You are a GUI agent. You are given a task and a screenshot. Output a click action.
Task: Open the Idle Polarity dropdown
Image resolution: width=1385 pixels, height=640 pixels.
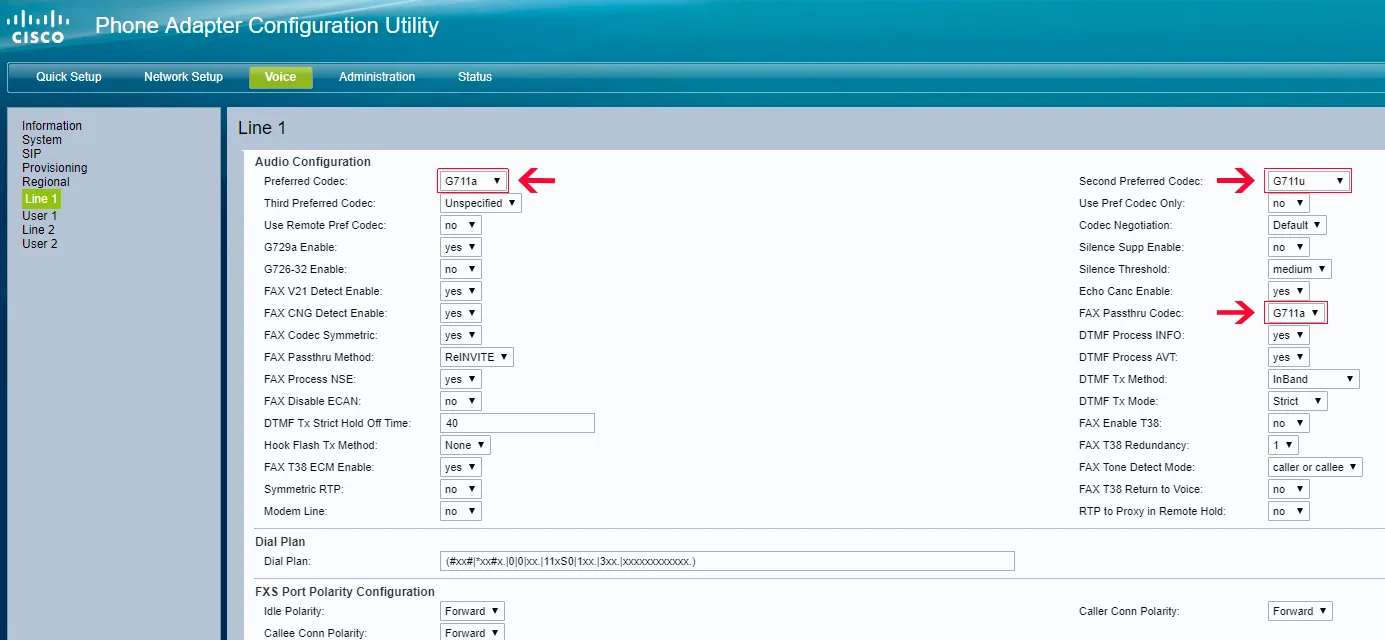[472, 611]
